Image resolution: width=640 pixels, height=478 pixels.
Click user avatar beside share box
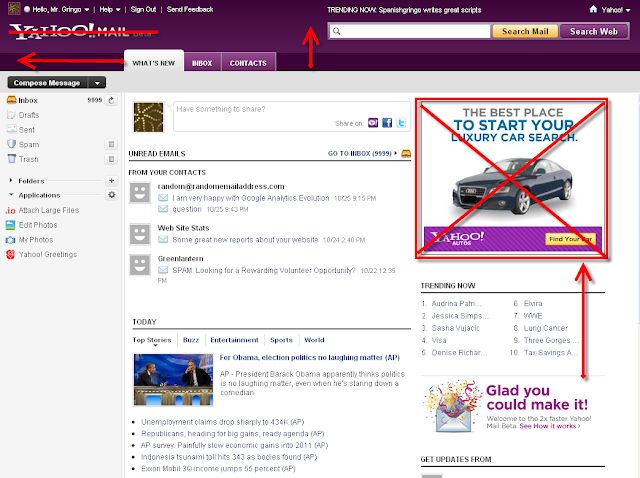148,117
